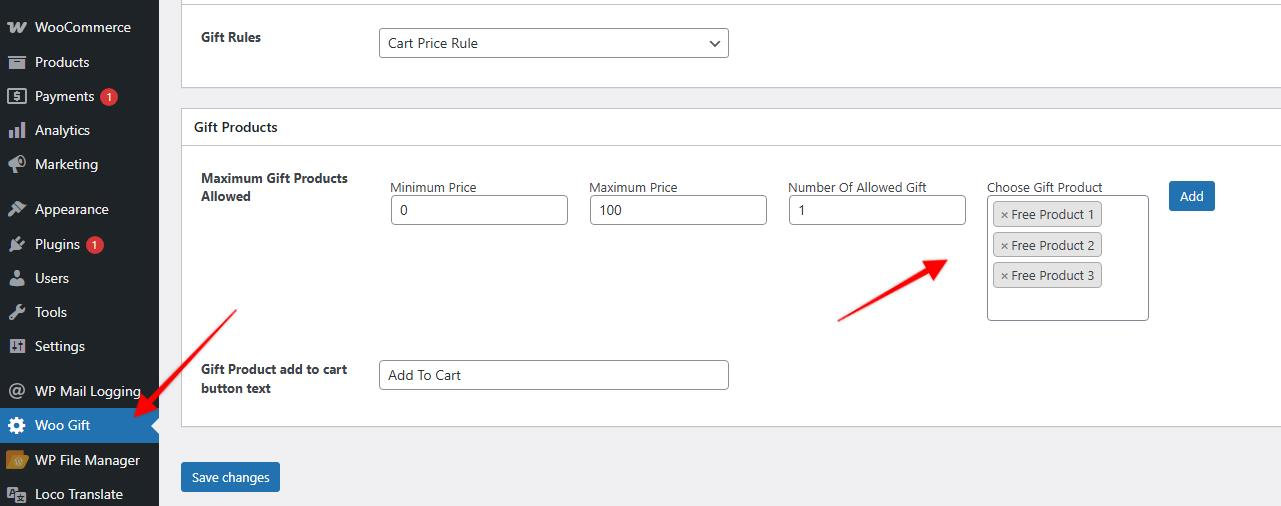Viewport: 1281px width, 506px height.
Task: Click the Add To Cart text field
Action: pyautogui.click(x=553, y=375)
